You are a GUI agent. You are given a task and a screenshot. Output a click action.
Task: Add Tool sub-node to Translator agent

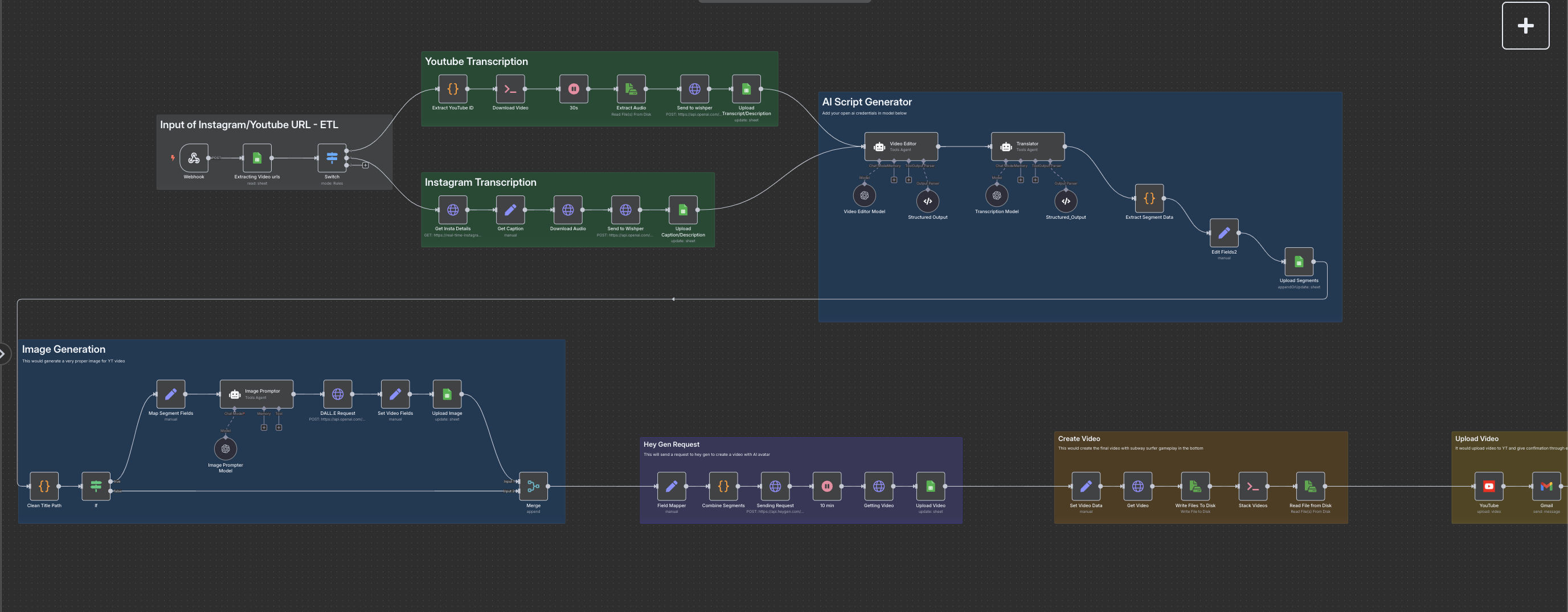1035,179
